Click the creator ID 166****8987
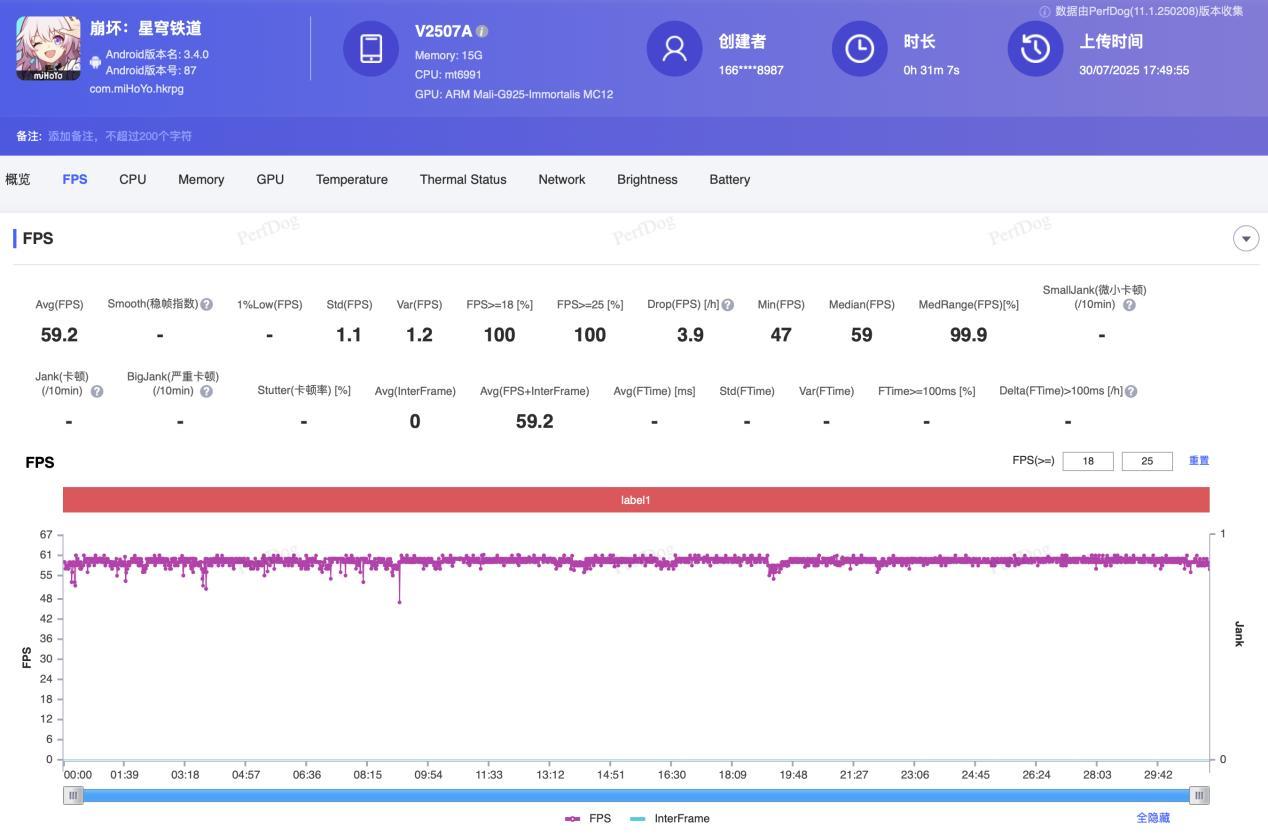Viewport: 1268px width, 835px height. [x=751, y=70]
